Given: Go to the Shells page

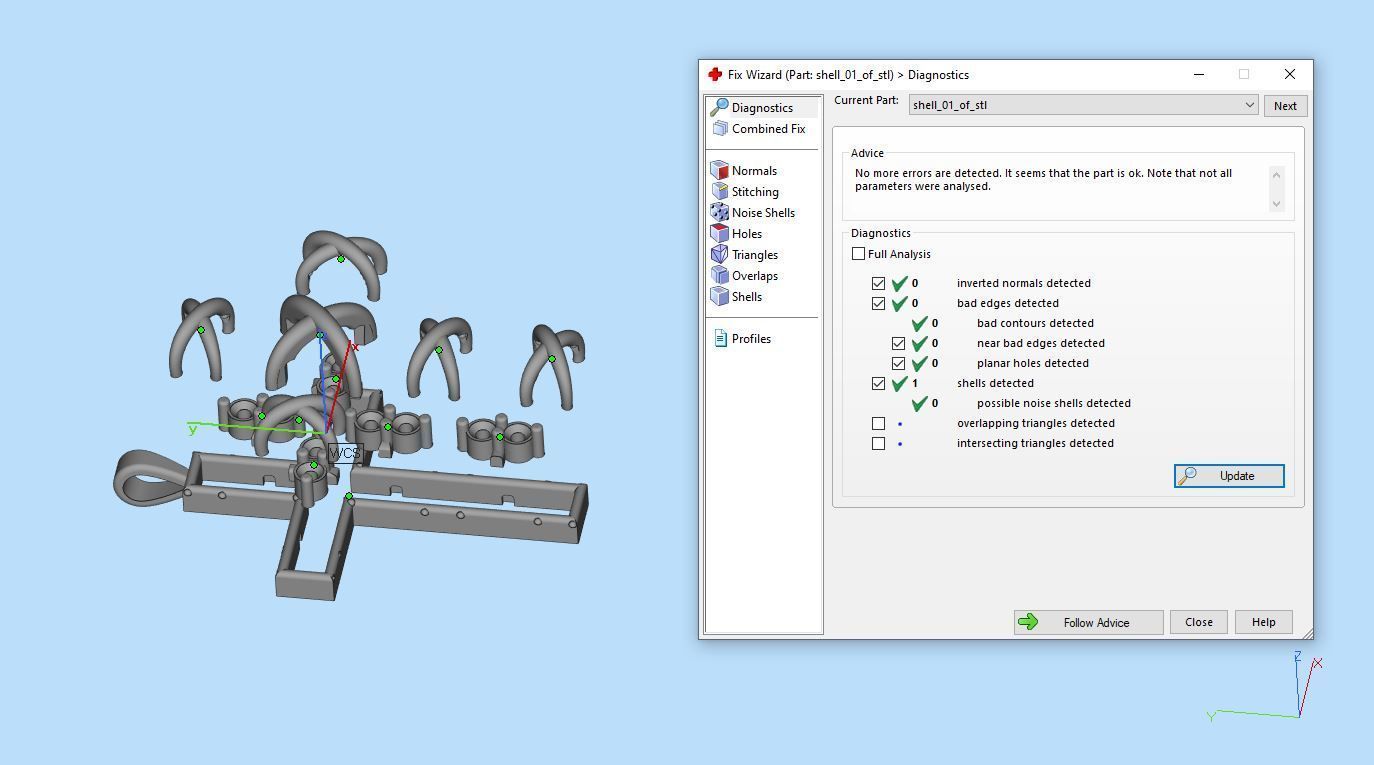Looking at the screenshot, I should (747, 296).
